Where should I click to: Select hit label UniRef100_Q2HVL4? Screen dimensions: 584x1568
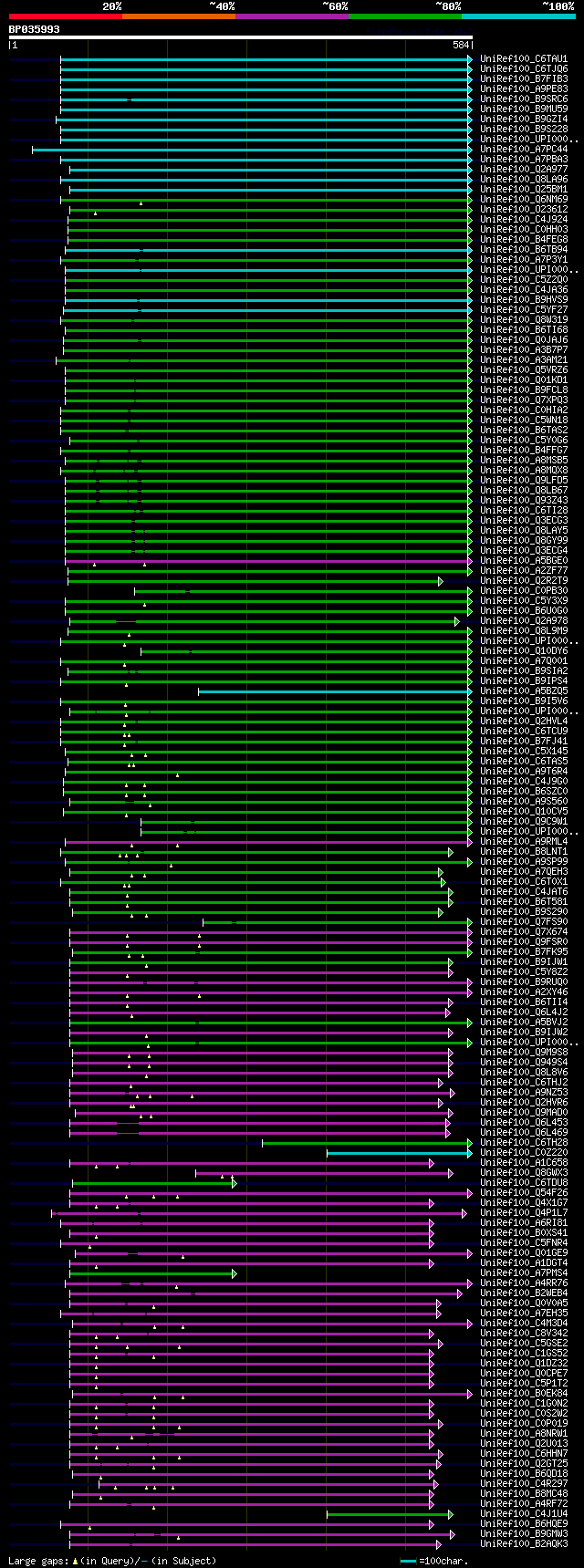[x=524, y=722]
